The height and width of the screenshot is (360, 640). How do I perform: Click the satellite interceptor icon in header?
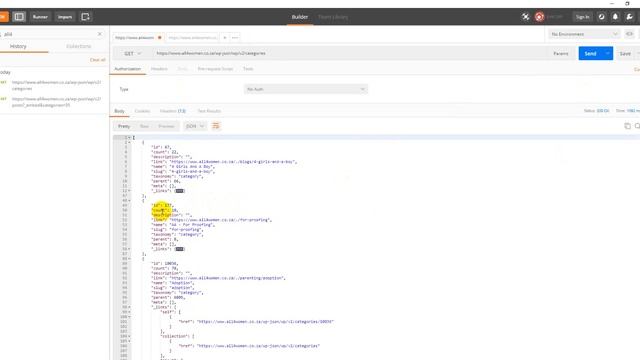click(526, 17)
